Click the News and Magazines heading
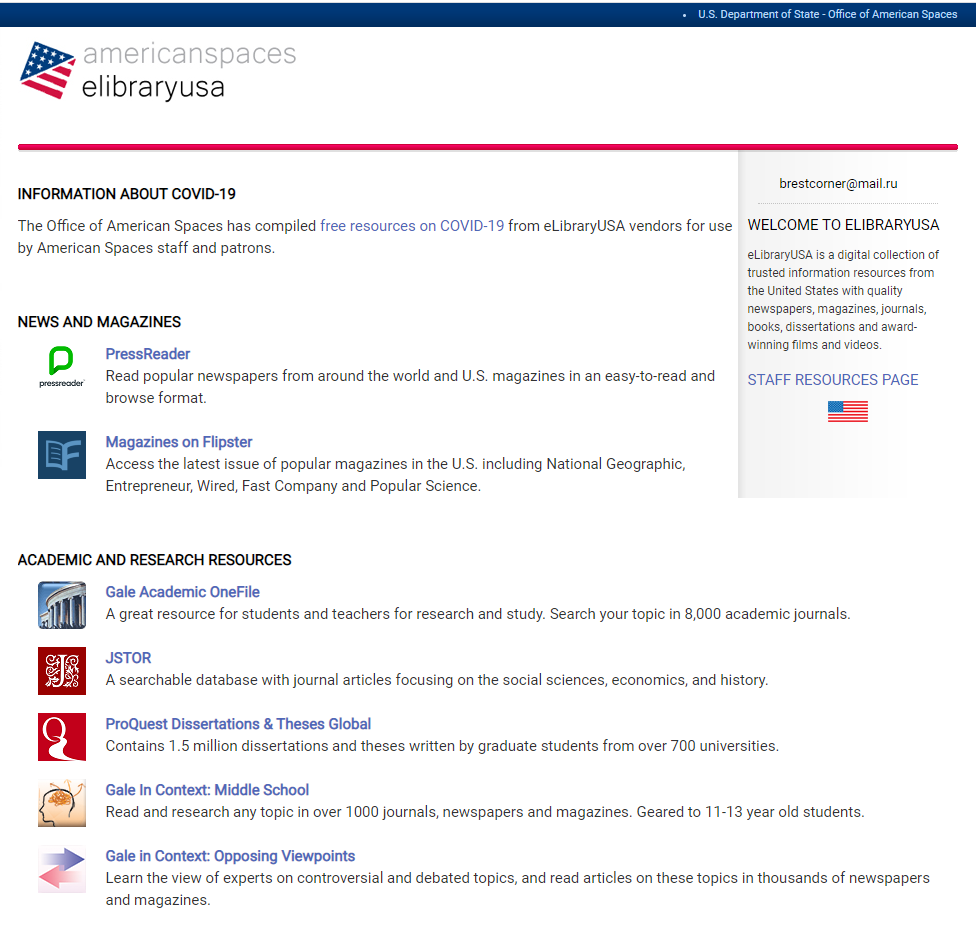The width and height of the screenshot is (976, 946). [99, 322]
